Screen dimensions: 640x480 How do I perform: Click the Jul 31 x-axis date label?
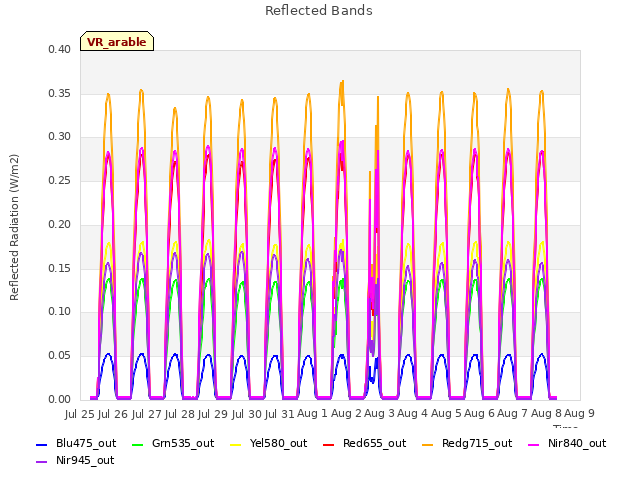click(x=280, y=414)
